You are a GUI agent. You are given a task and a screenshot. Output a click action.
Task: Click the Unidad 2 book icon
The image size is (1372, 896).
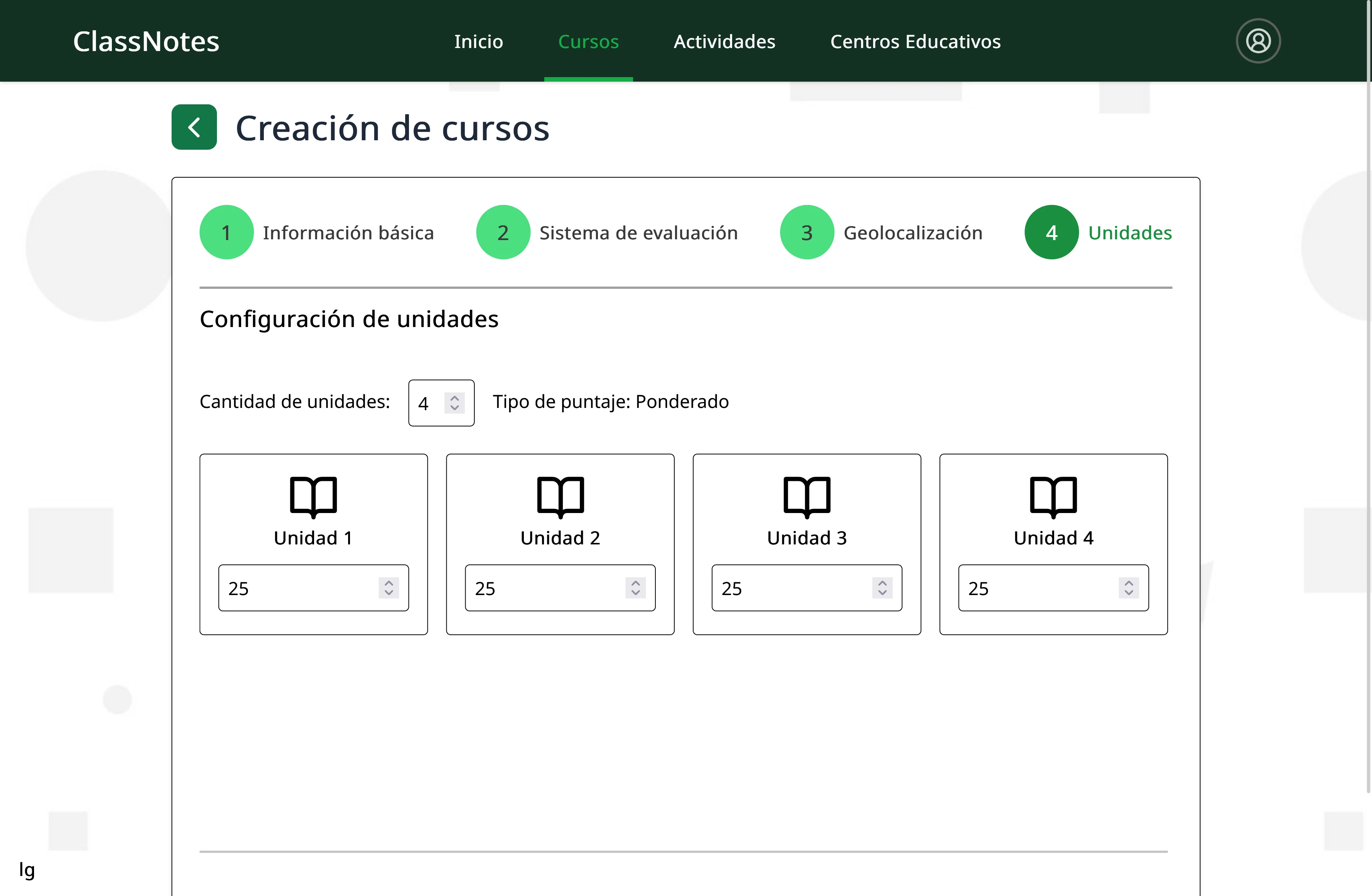(x=560, y=496)
